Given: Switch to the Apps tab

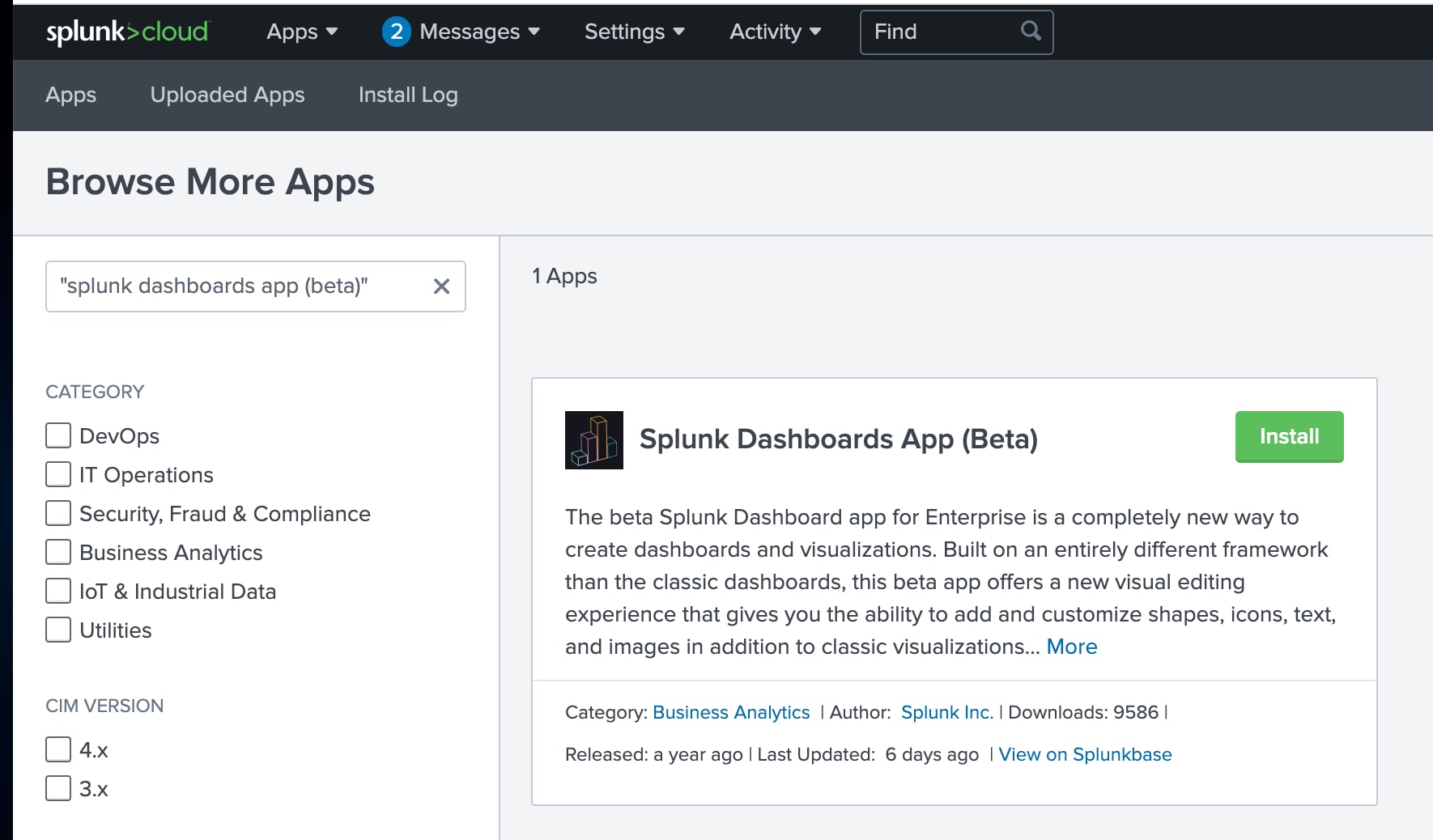Looking at the screenshot, I should (x=71, y=95).
